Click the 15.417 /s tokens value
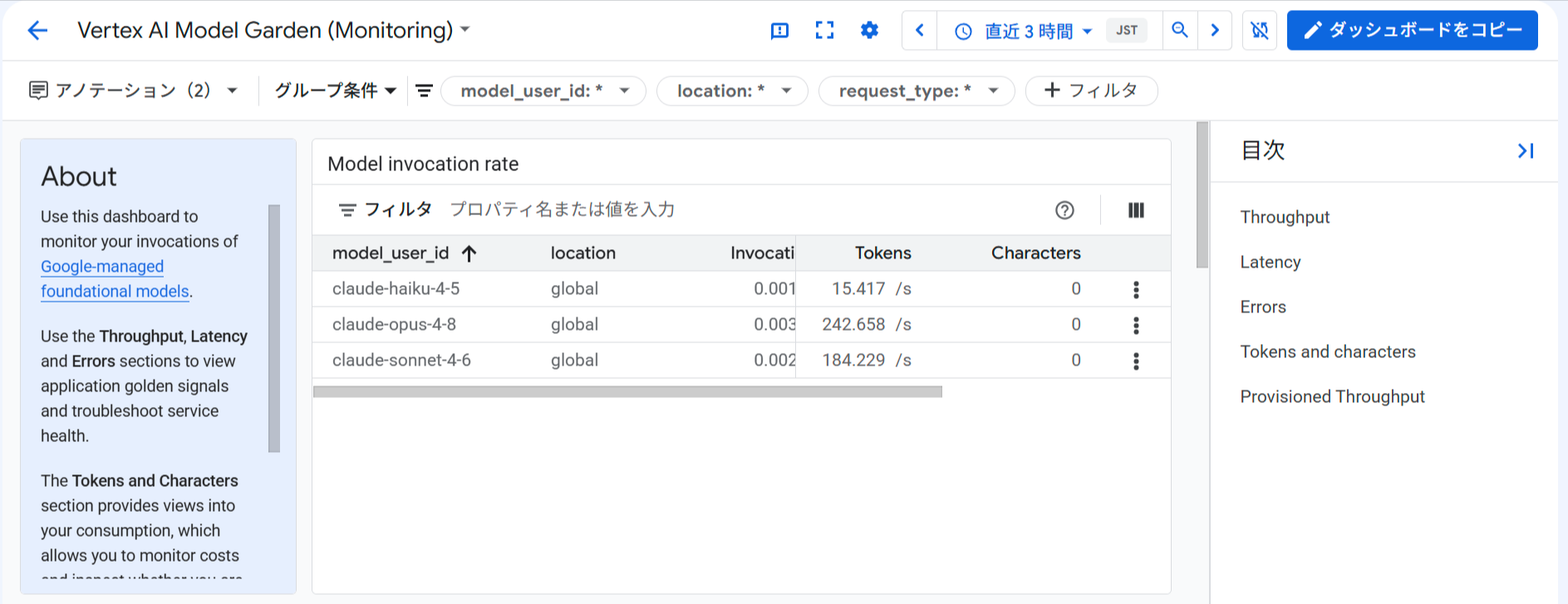The width and height of the screenshot is (1568, 604). click(872, 289)
